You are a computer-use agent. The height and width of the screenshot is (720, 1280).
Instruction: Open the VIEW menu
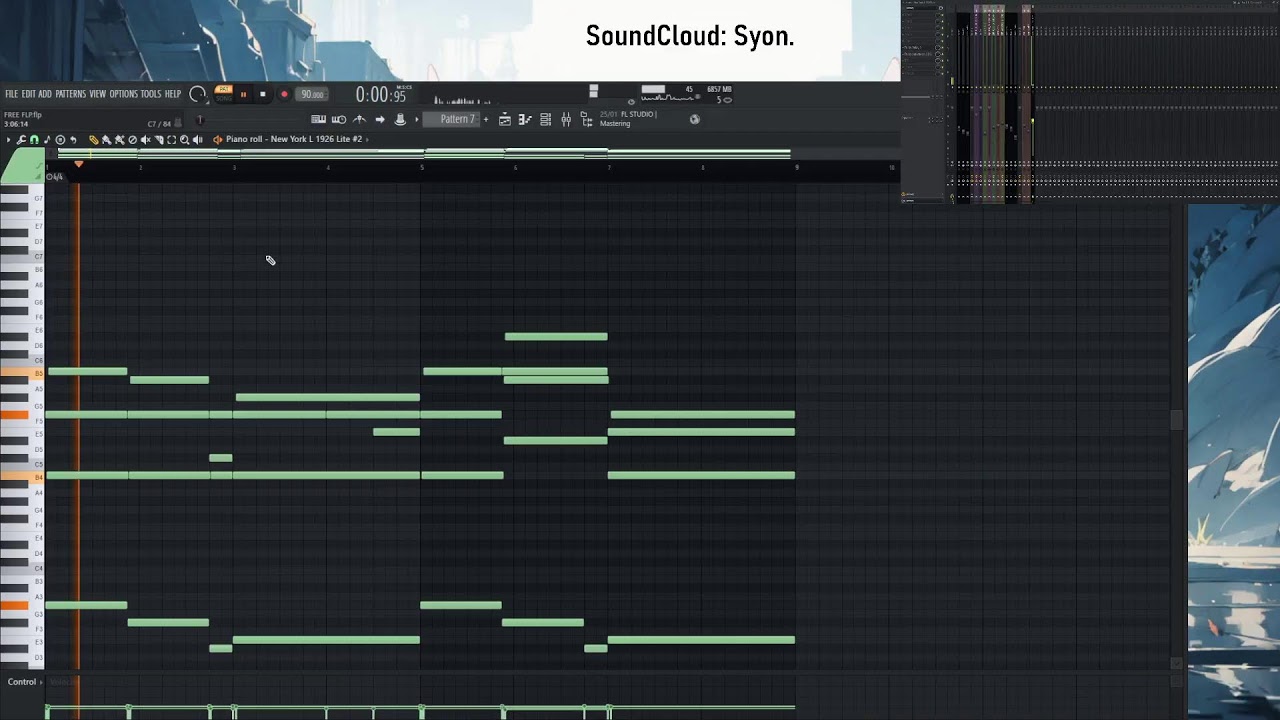coord(97,94)
